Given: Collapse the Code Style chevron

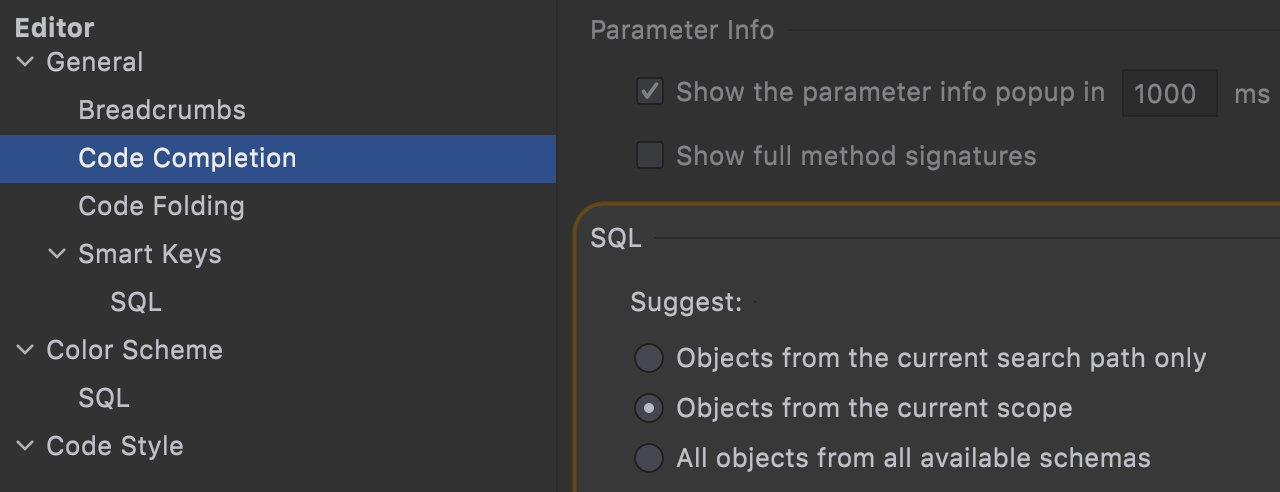Looking at the screenshot, I should 25,446.
